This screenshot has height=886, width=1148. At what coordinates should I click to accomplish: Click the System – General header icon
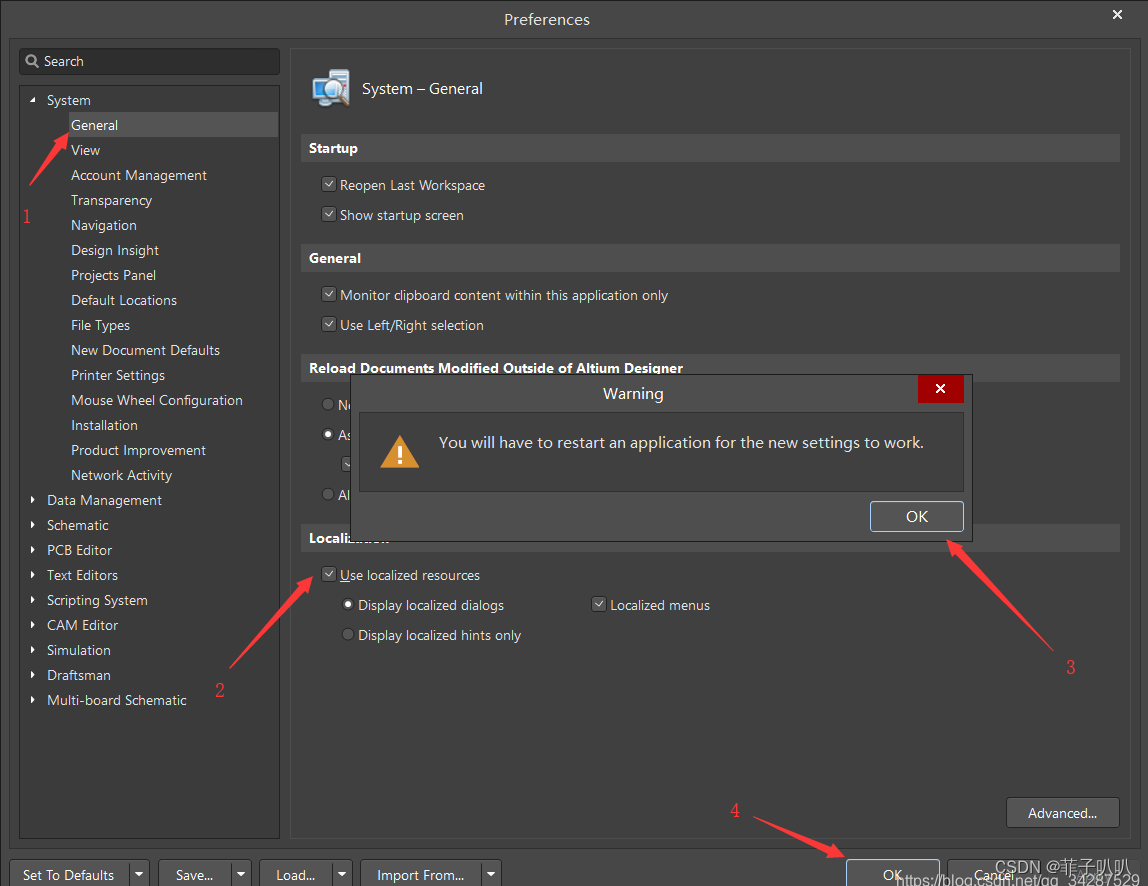pos(331,89)
